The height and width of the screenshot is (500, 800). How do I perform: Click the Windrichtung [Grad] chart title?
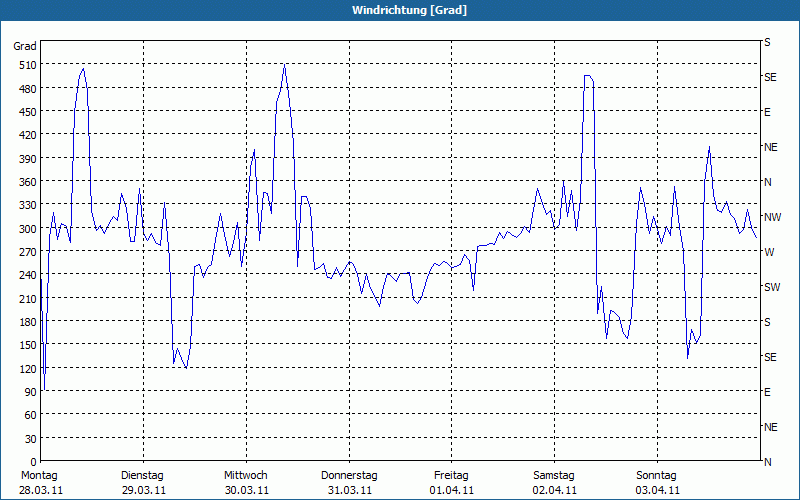(409, 10)
